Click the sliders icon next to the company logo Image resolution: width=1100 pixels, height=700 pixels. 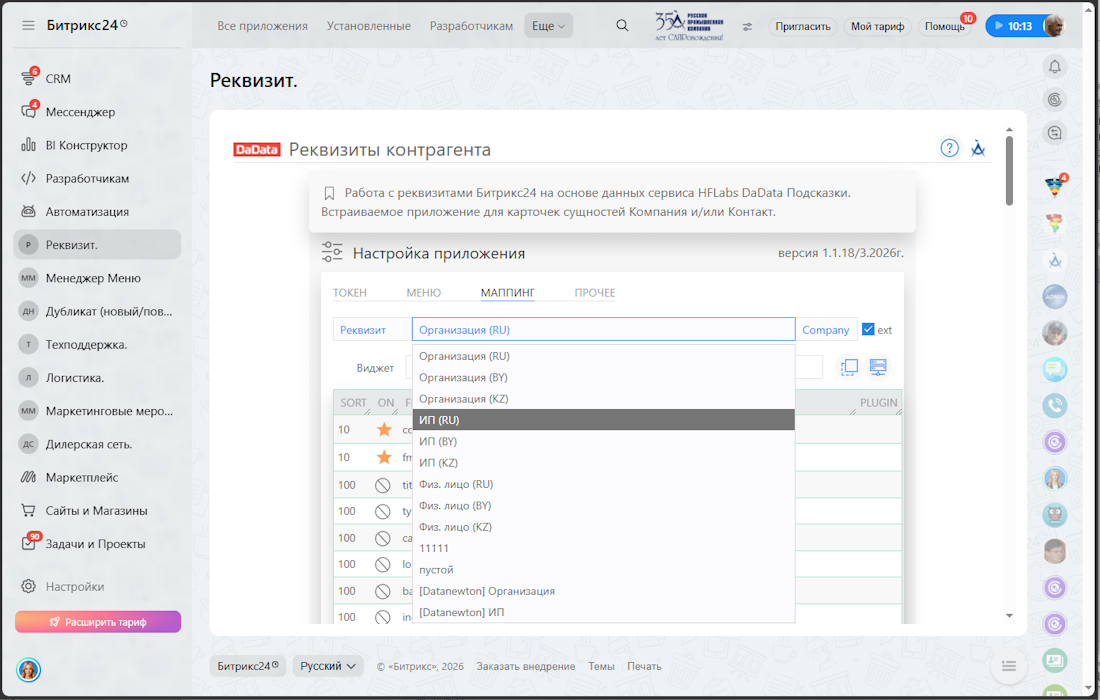(x=747, y=27)
